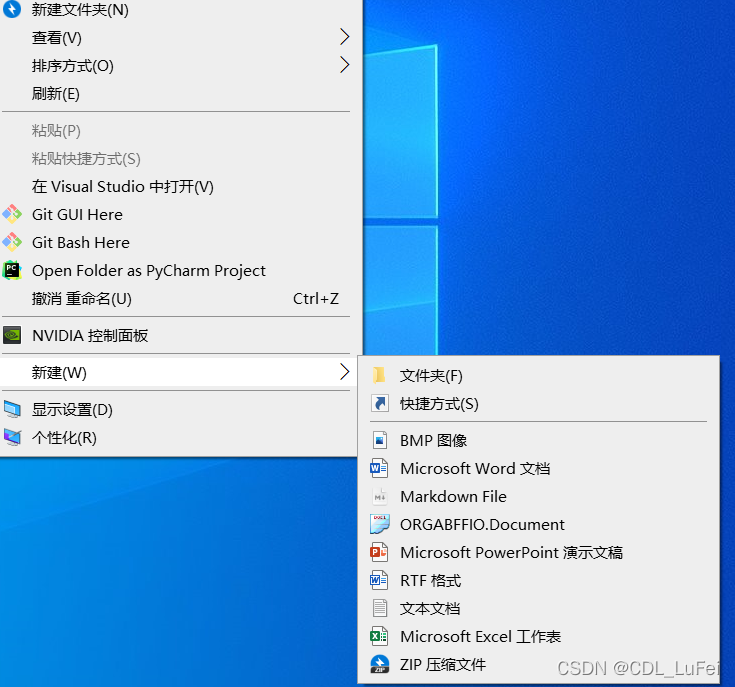The height and width of the screenshot is (687, 735).
Task: Click the ORGABFFIO.Document icon
Action: 380,524
